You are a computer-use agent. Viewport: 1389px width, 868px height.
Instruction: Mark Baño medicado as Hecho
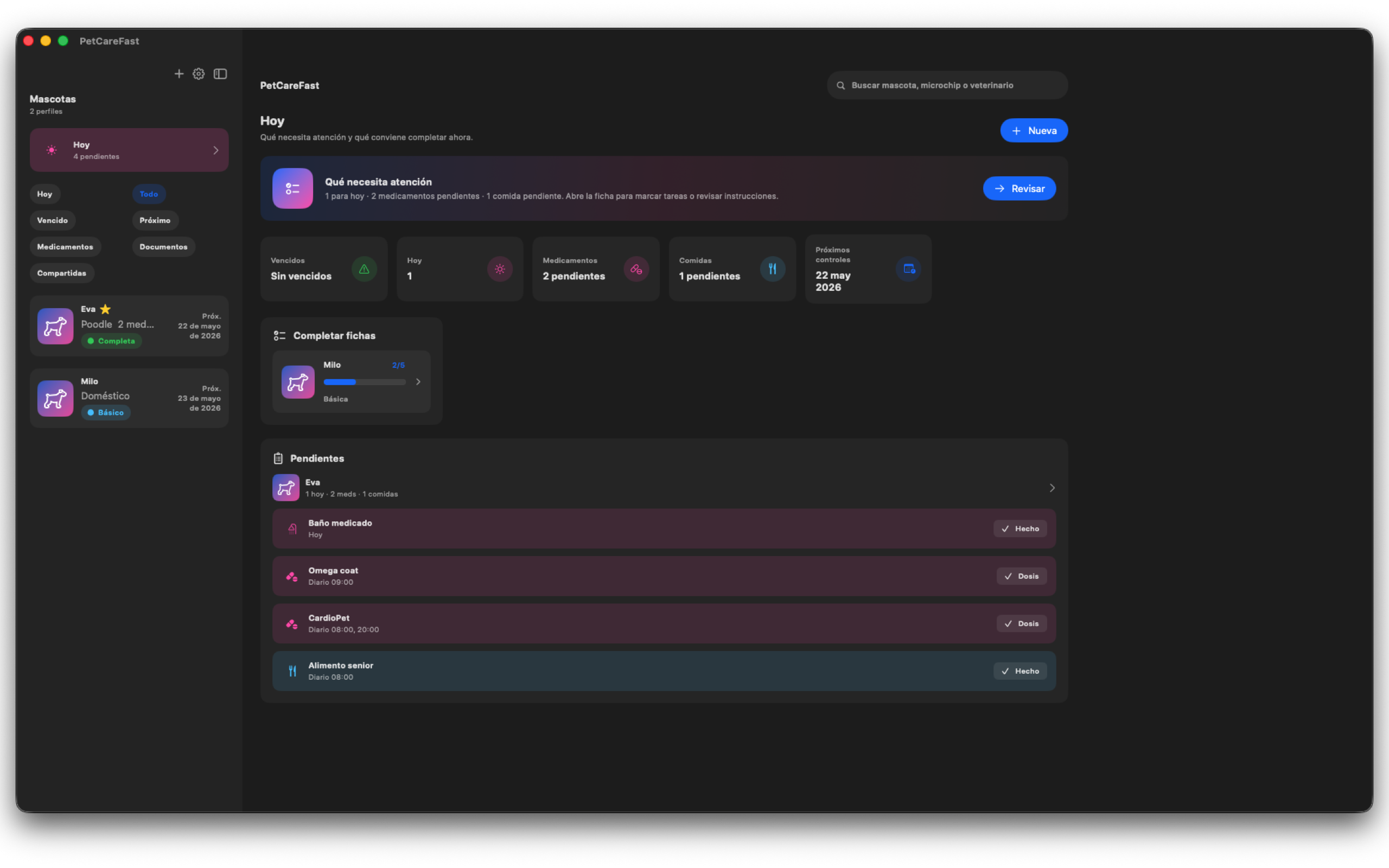[x=1020, y=529]
